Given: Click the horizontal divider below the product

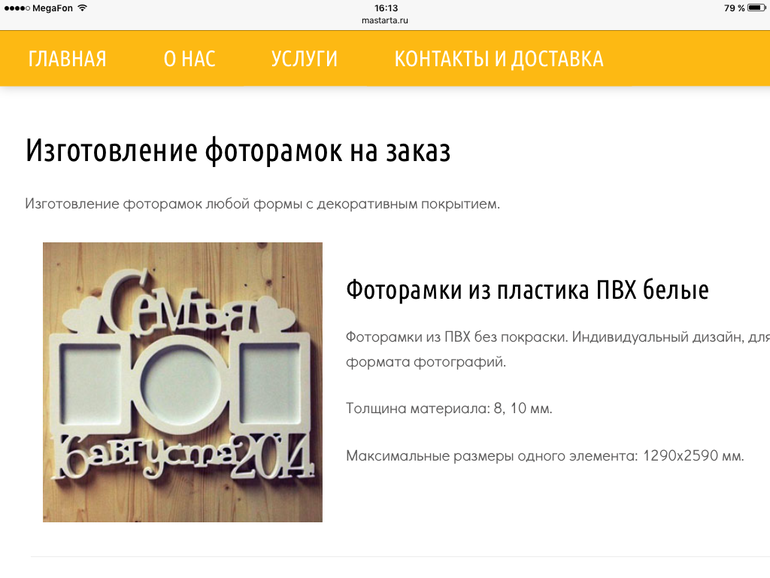Looking at the screenshot, I should (x=400, y=556).
